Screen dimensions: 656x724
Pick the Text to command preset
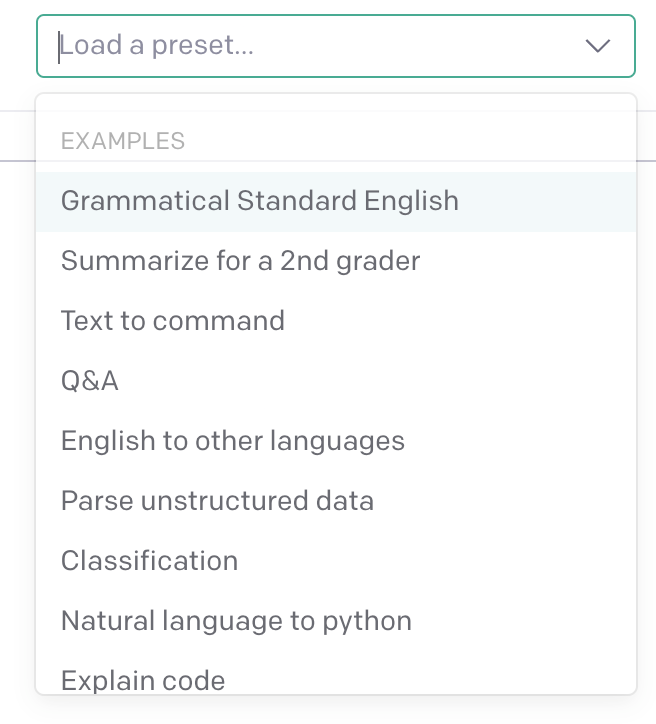(x=173, y=321)
